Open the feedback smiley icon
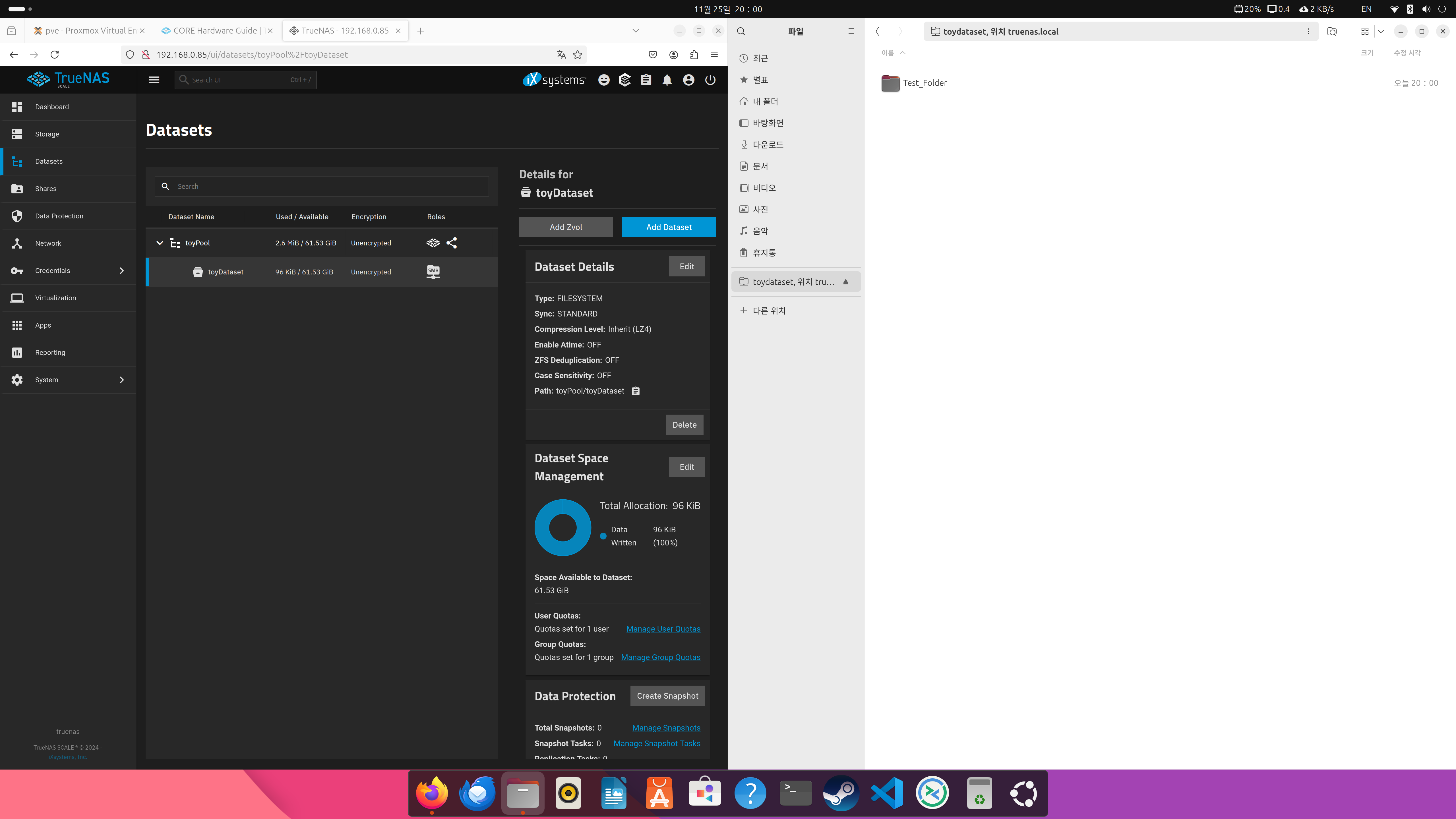The height and width of the screenshot is (819, 1456). 604,80
